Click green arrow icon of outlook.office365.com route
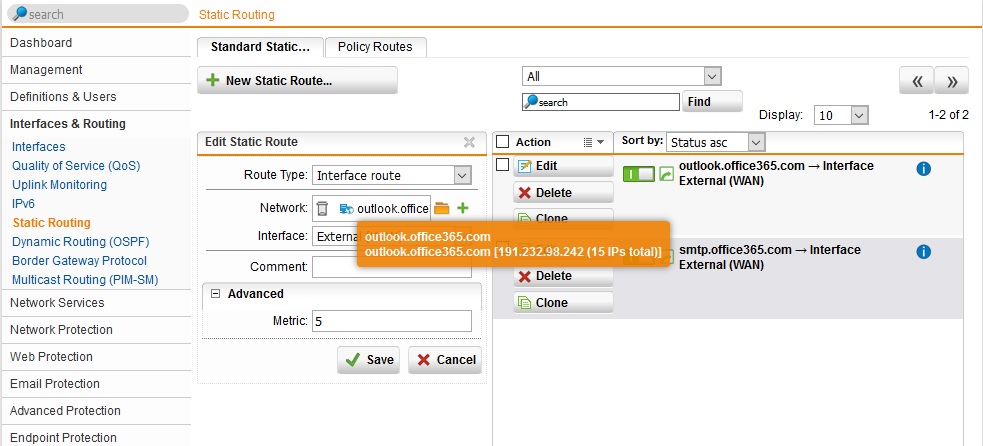The width and height of the screenshot is (983, 446). (x=666, y=174)
